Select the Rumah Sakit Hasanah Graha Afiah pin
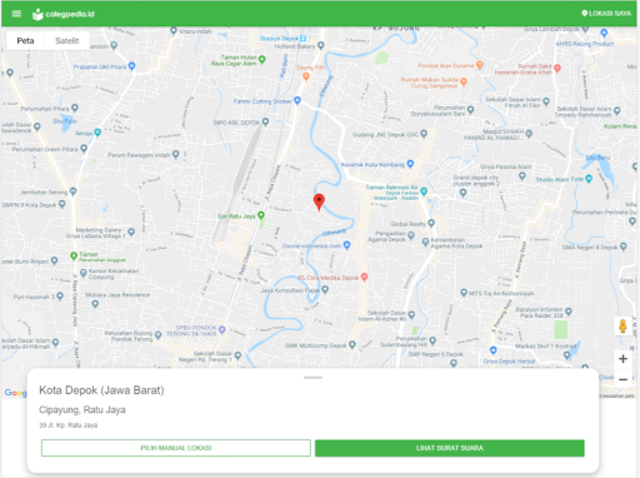The image size is (640, 478). pyautogui.click(x=558, y=68)
